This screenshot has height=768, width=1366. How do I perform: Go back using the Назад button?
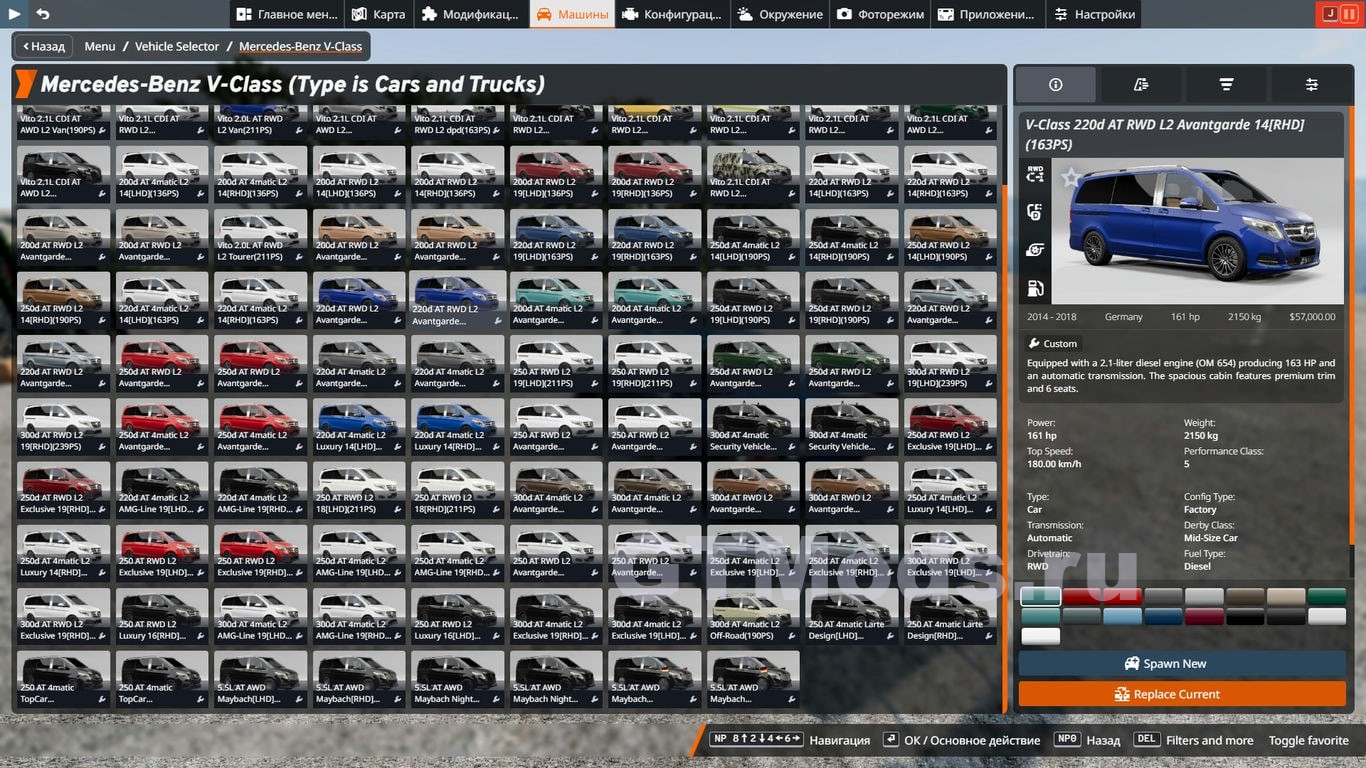click(x=41, y=46)
